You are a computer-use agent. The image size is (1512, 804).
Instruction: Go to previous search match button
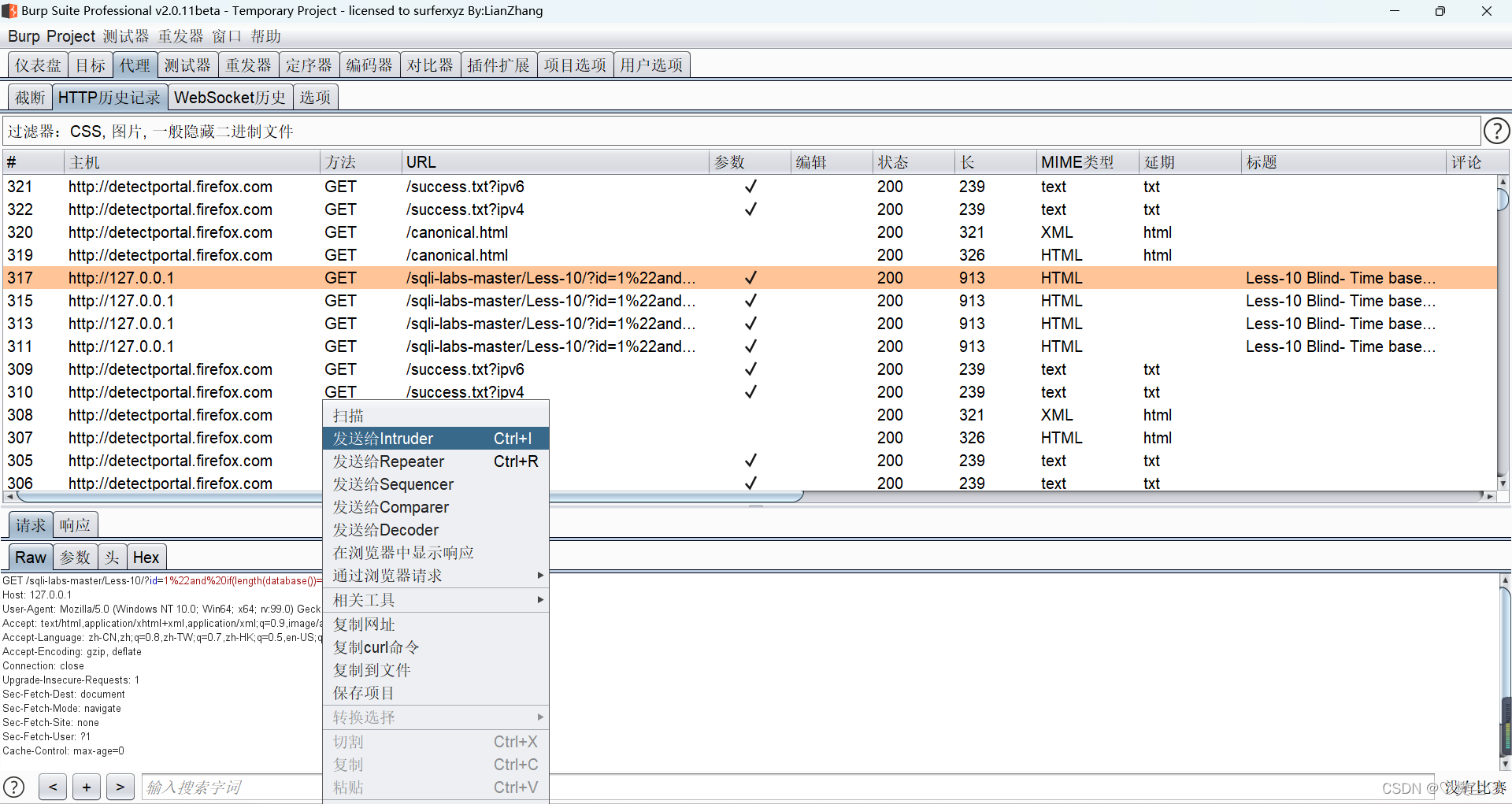tap(53, 787)
